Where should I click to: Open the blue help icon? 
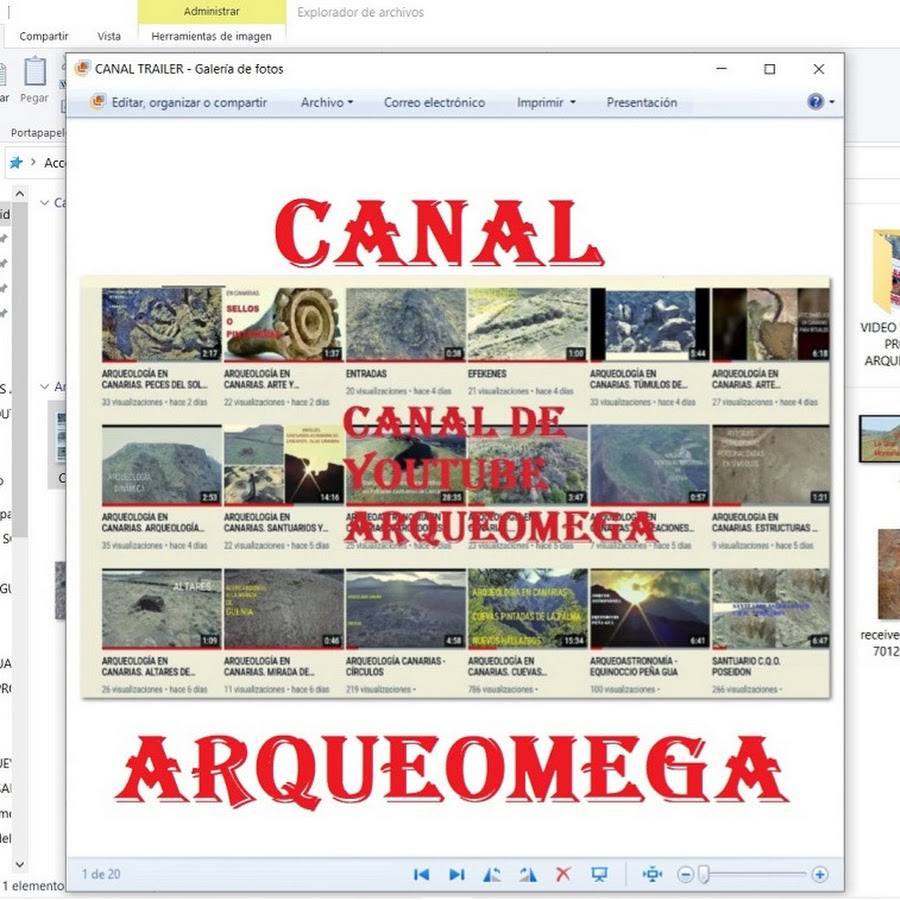(815, 102)
